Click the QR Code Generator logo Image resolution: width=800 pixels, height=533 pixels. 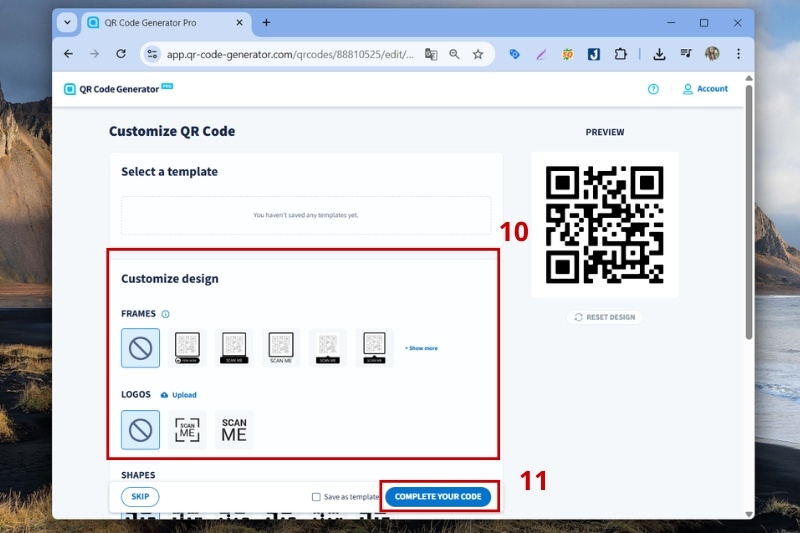pyautogui.click(x=118, y=89)
